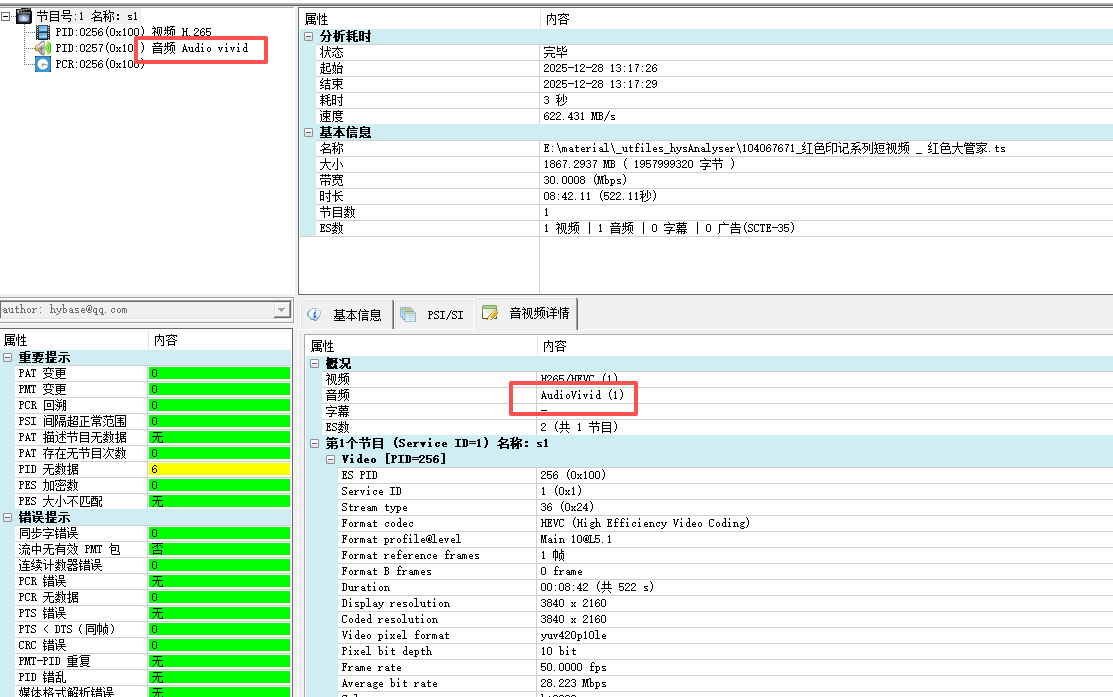Collapse the 重要提示 group
Screen dimensions: 1113x697
click(8, 357)
